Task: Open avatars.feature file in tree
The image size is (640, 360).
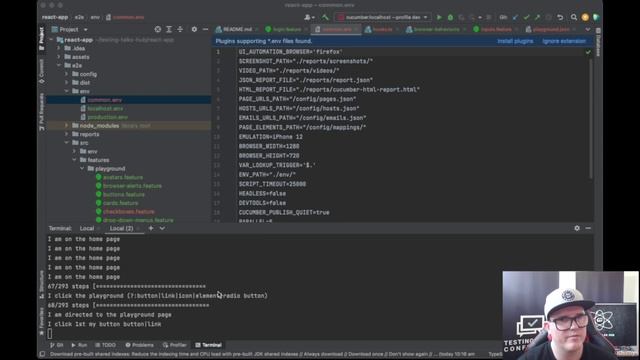Action: (123, 177)
